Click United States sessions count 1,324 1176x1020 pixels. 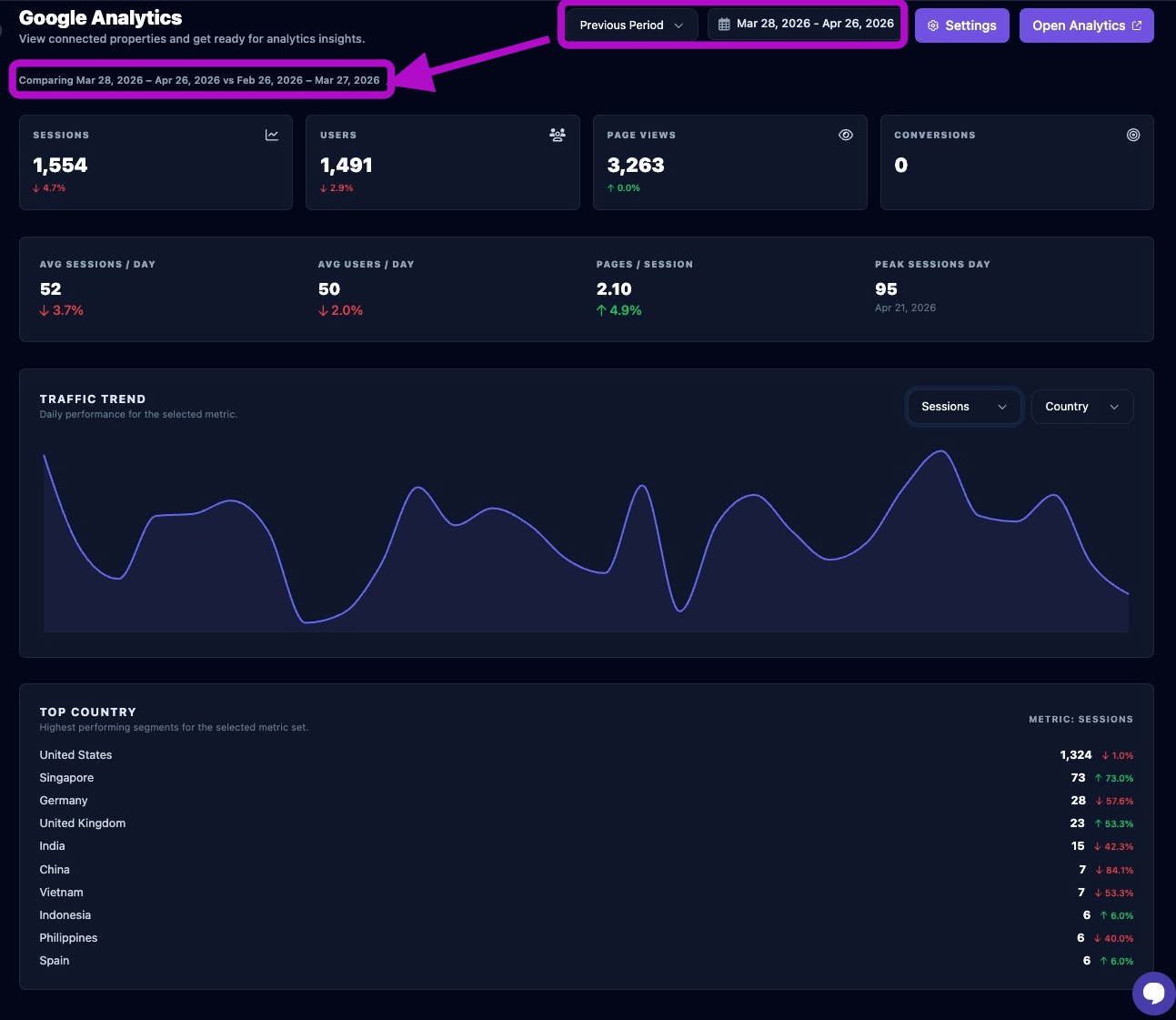point(1075,755)
